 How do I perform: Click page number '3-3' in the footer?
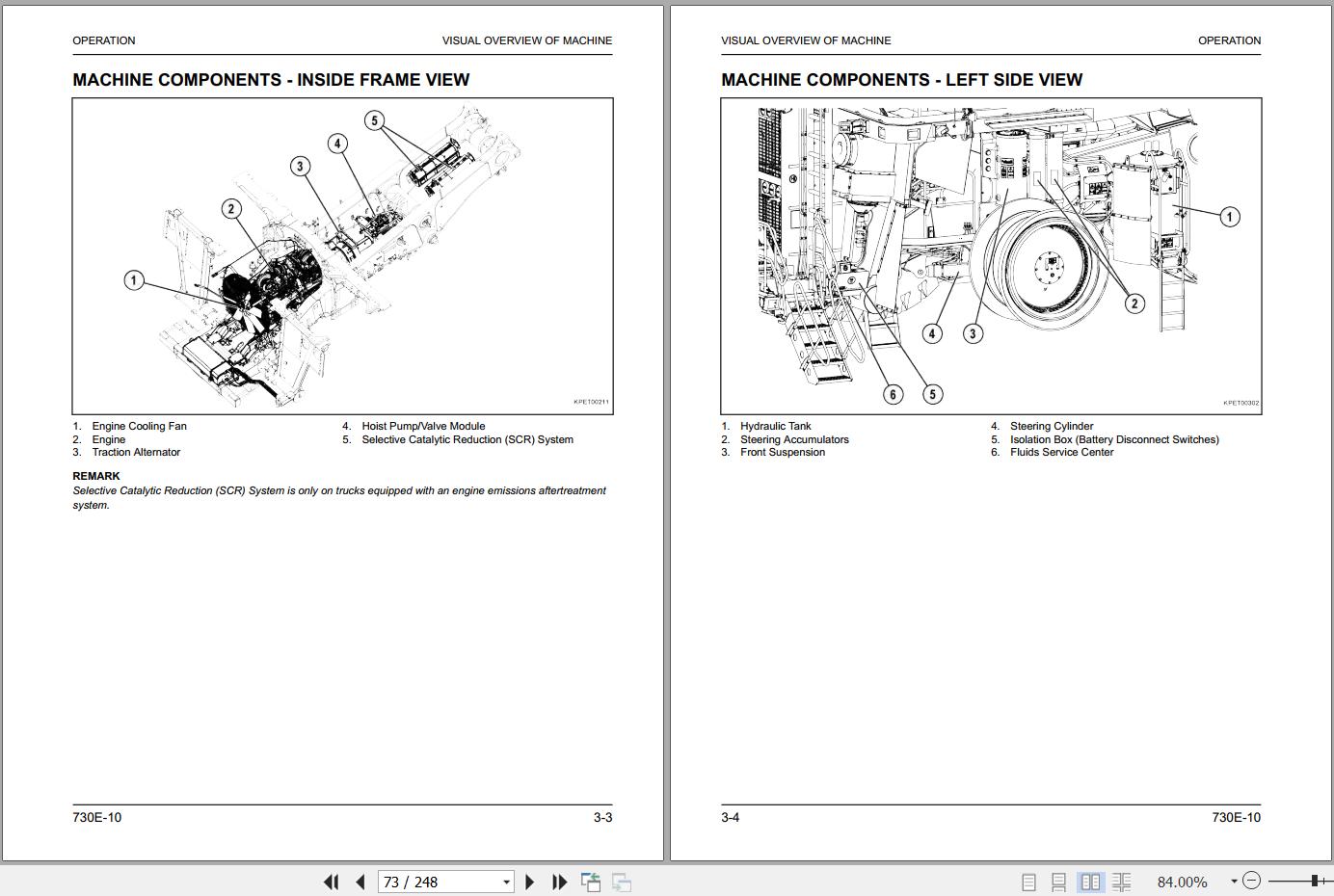click(602, 818)
